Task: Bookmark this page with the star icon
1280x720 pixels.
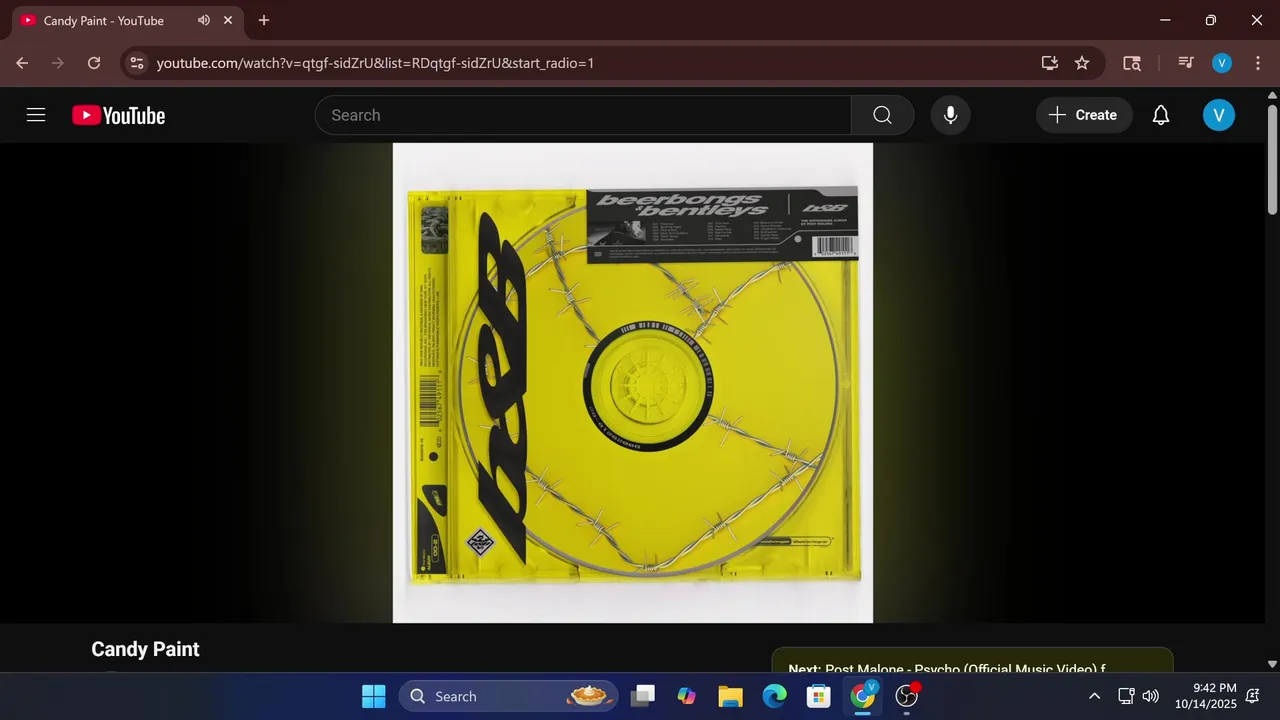Action: (1082, 63)
